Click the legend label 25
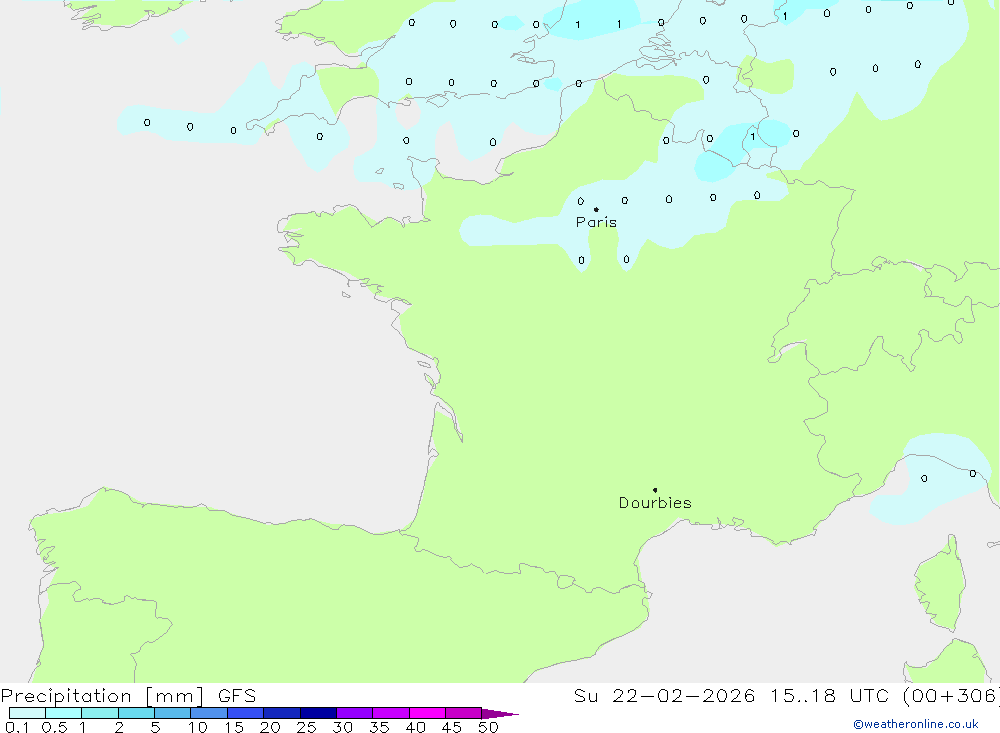The width and height of the screenshot is (1000, 733). pyautogui.click(x=307, y=727)
